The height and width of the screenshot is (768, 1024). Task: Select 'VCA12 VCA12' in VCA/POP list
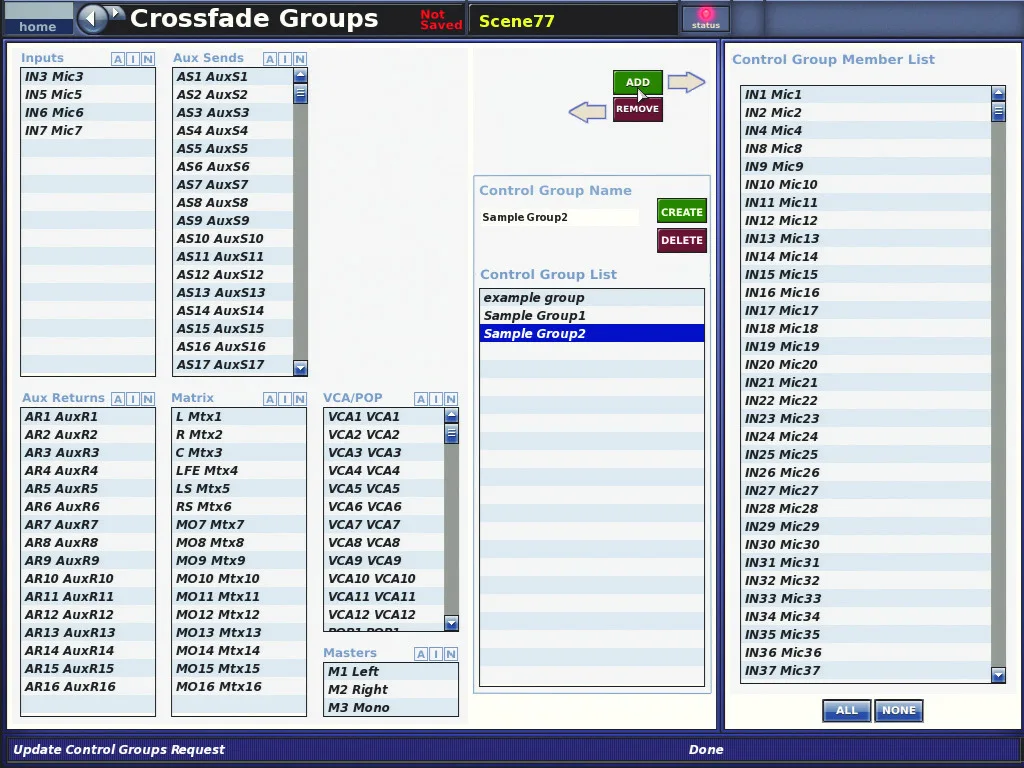click(x=384, y=615)
